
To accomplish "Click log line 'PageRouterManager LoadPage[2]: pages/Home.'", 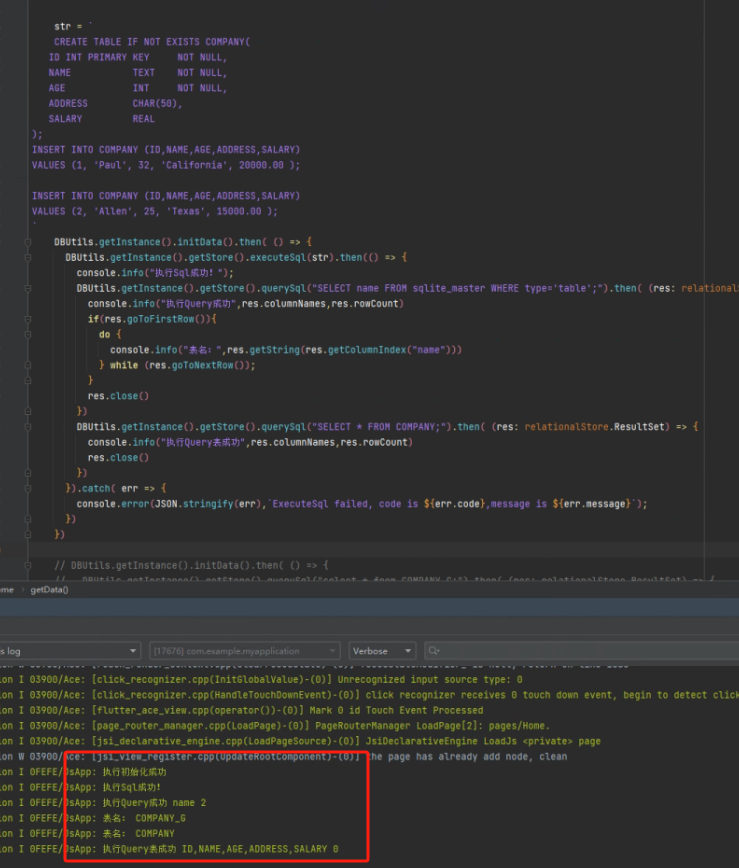I will click(x=275, y=726).
